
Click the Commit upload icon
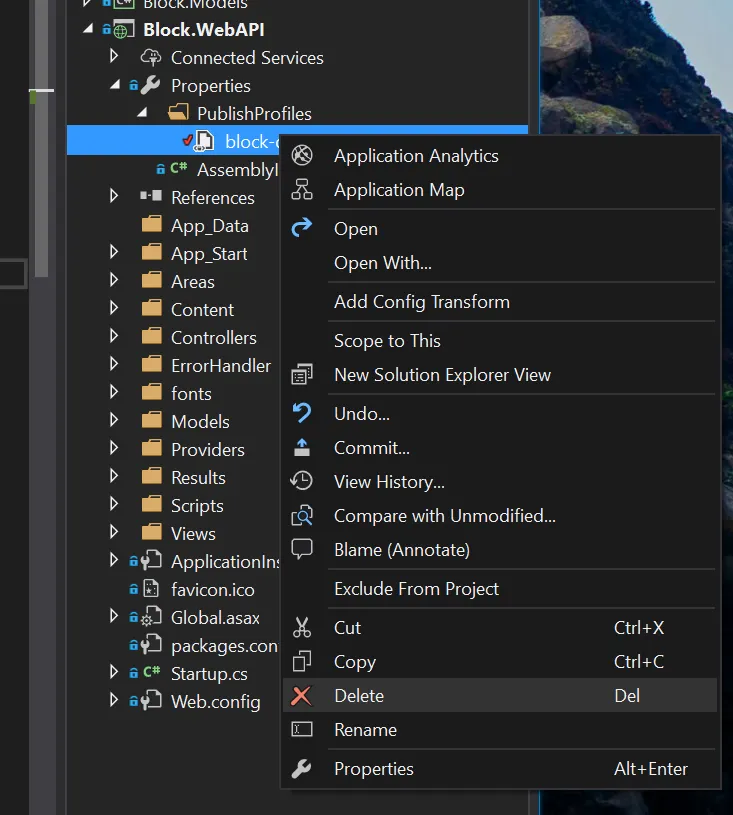pos(302,448)
